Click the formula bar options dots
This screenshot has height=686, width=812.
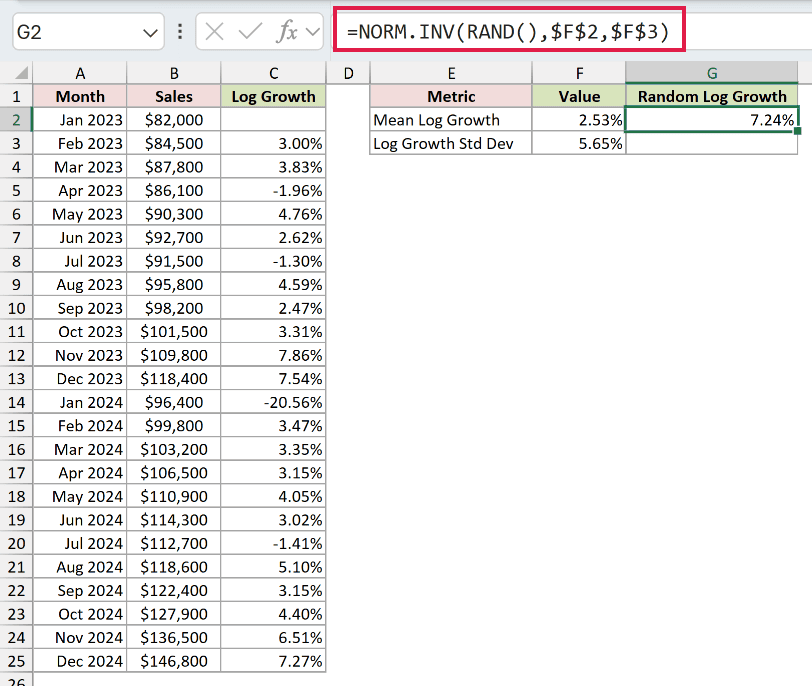(x=180, y=32)
